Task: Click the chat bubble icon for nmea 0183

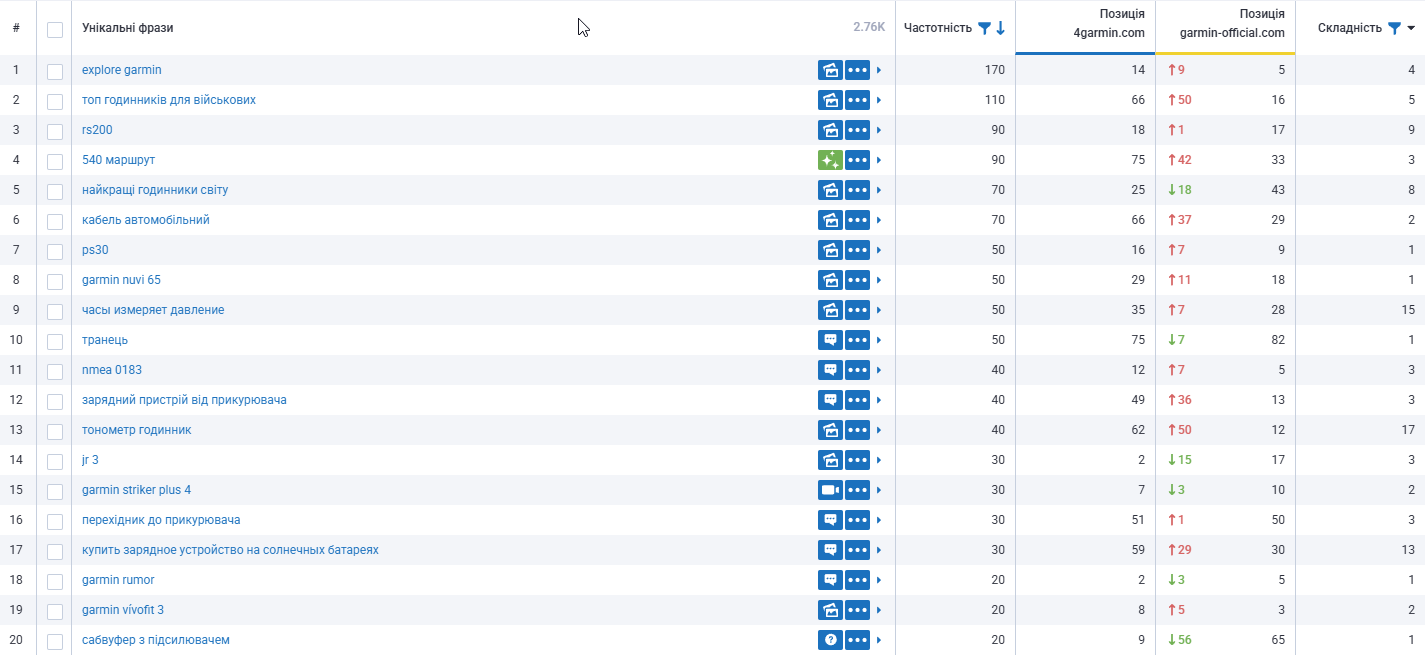Action: click(x=830, y=370)
